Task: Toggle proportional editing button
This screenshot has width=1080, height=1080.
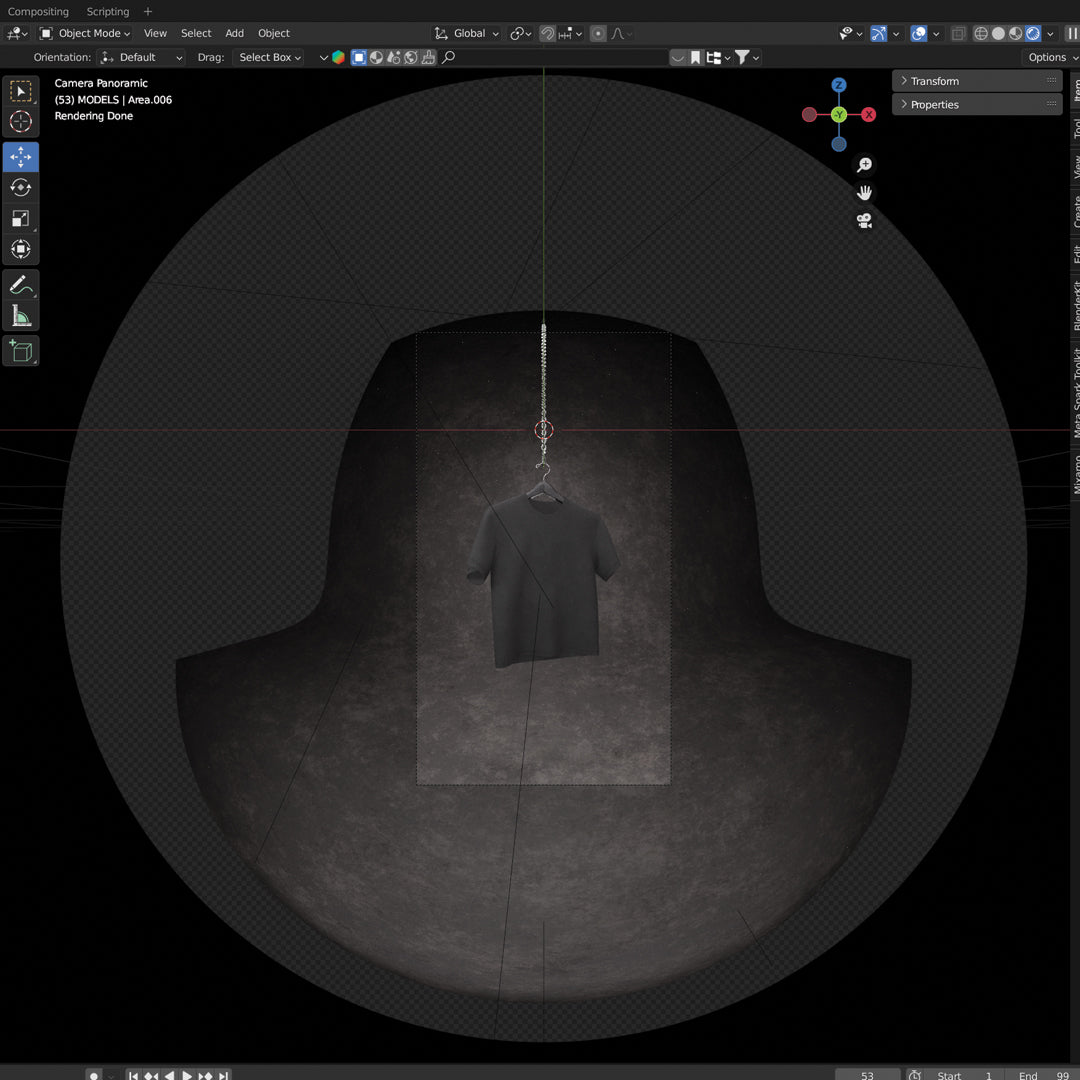Action: (598, 33)
